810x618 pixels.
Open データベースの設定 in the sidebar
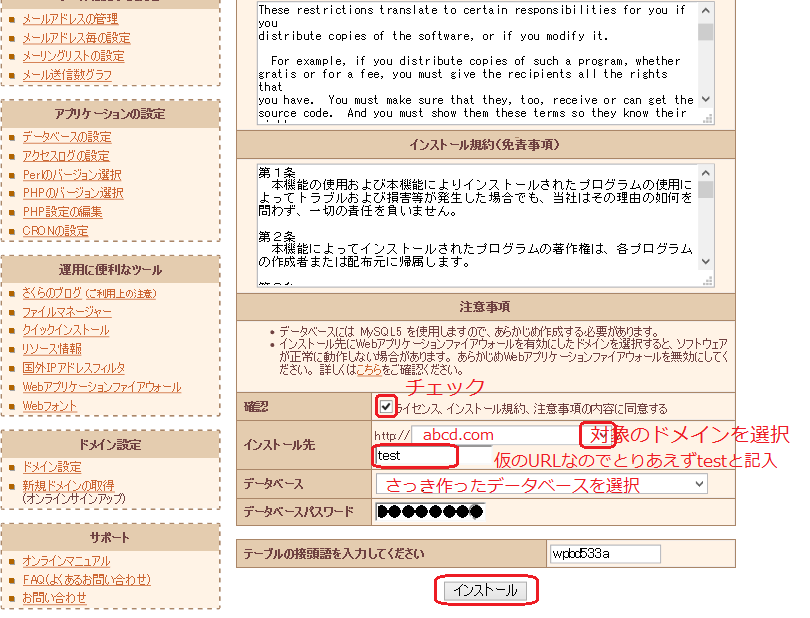click(66, 137)
